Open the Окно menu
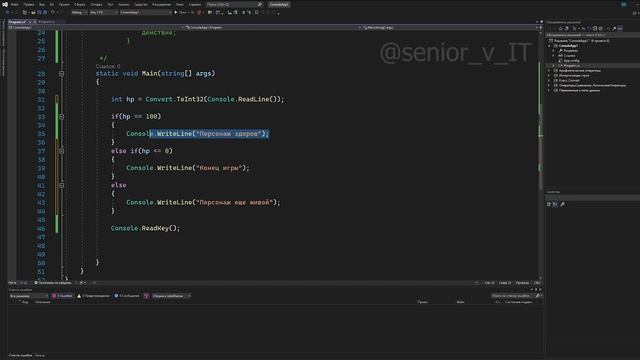Image resolution: width=640 pixels, height=360 pixels. click(x=180, y=4)
